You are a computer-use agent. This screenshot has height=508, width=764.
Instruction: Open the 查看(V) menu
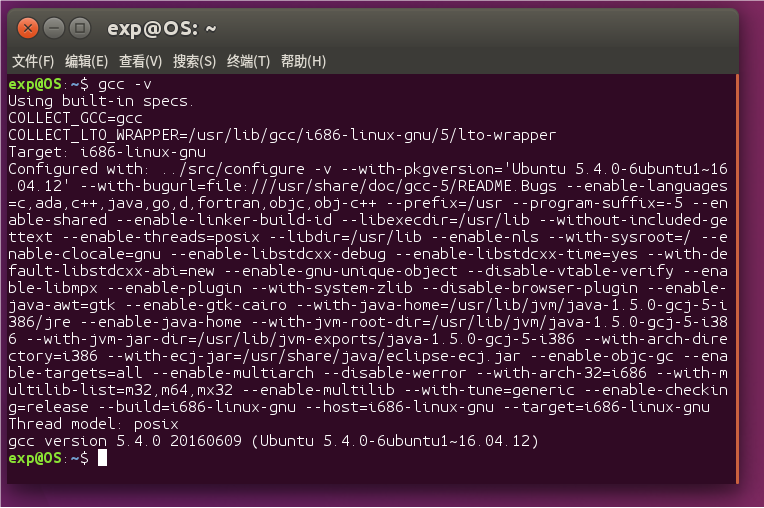[x=140, y=62]
